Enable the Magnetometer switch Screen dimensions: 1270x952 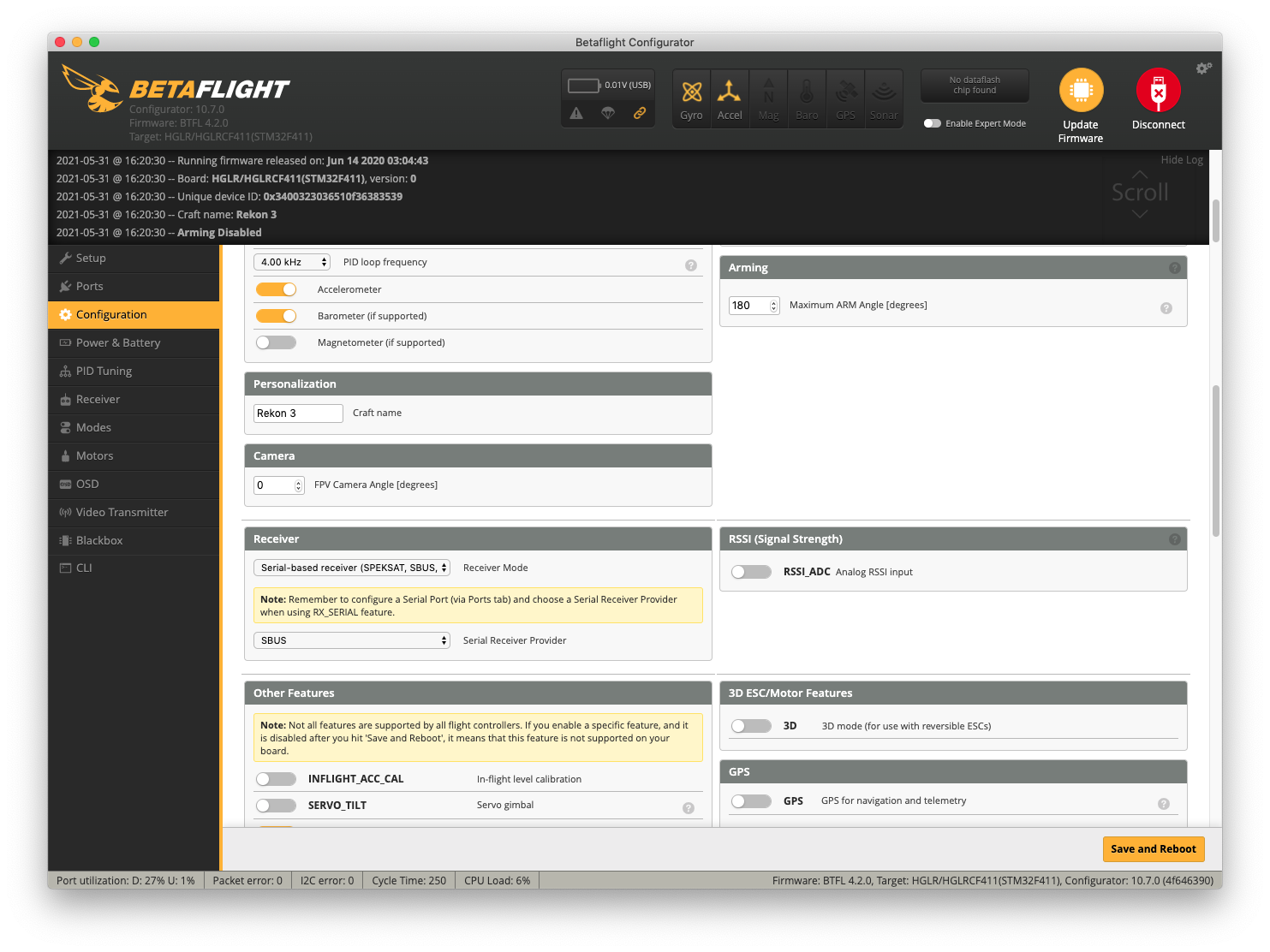tap(277, 342)
